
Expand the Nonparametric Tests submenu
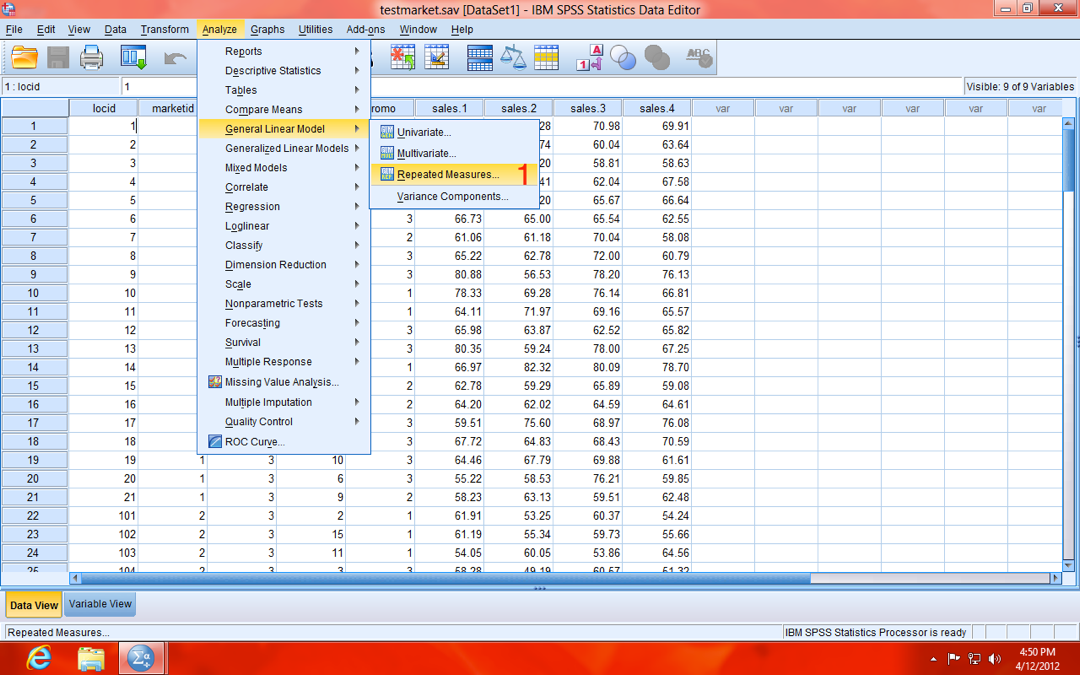click(x=283, y=303)
